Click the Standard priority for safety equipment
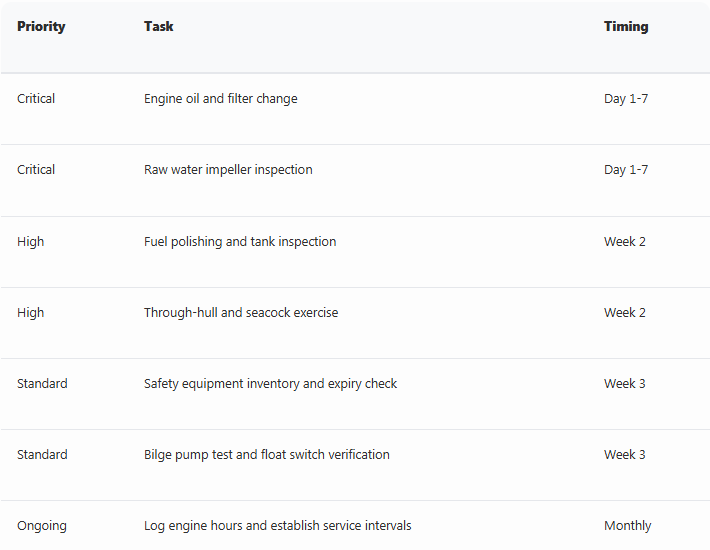This screenshot has width=710, height=550. [x=42, y=383]
